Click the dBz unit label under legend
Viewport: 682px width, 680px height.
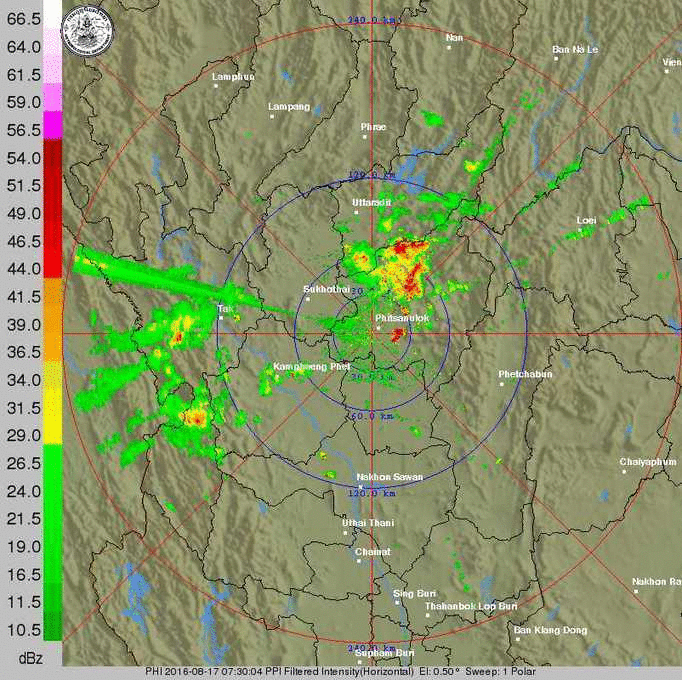[x=30, y=657]
